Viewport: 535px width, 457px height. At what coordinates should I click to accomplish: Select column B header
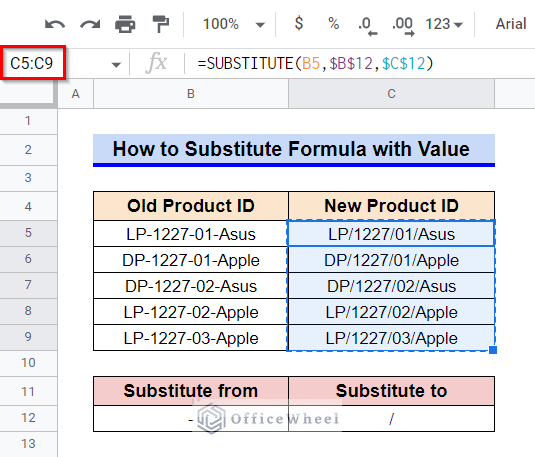click(191, 94)
